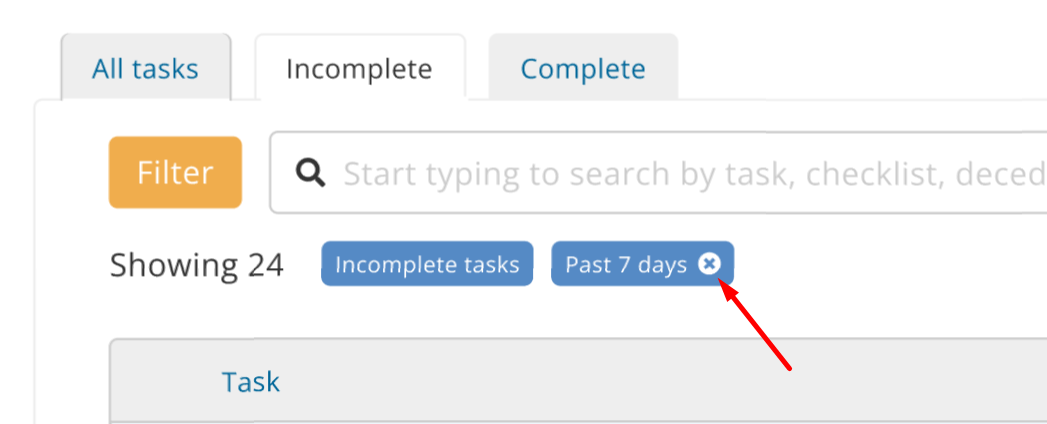Image resolution: width=1047 pixels, height=424 pixels.
Task: Click the blank panel area right of the filter chips
Action: (x=888, y=264)
